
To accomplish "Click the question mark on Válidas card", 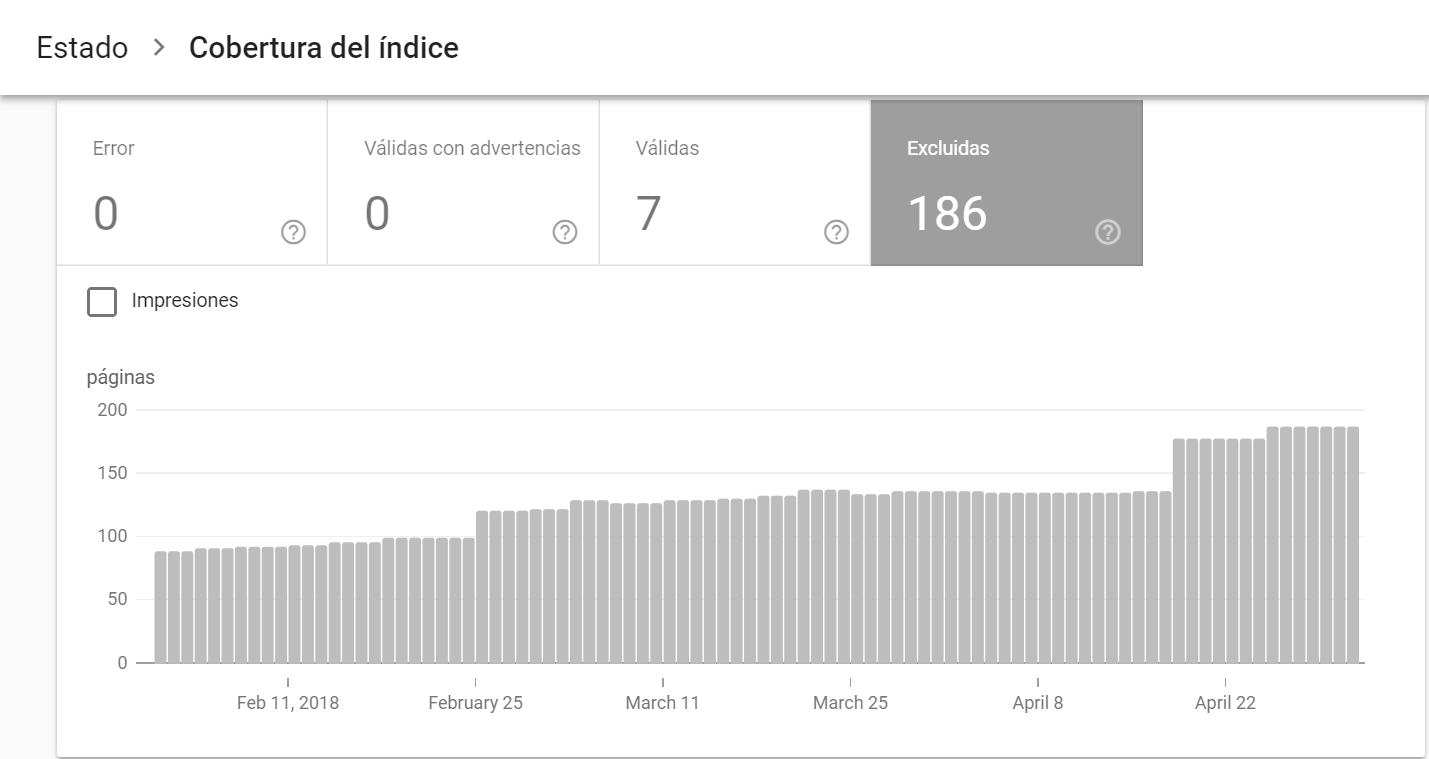I will tap(836, 233).
